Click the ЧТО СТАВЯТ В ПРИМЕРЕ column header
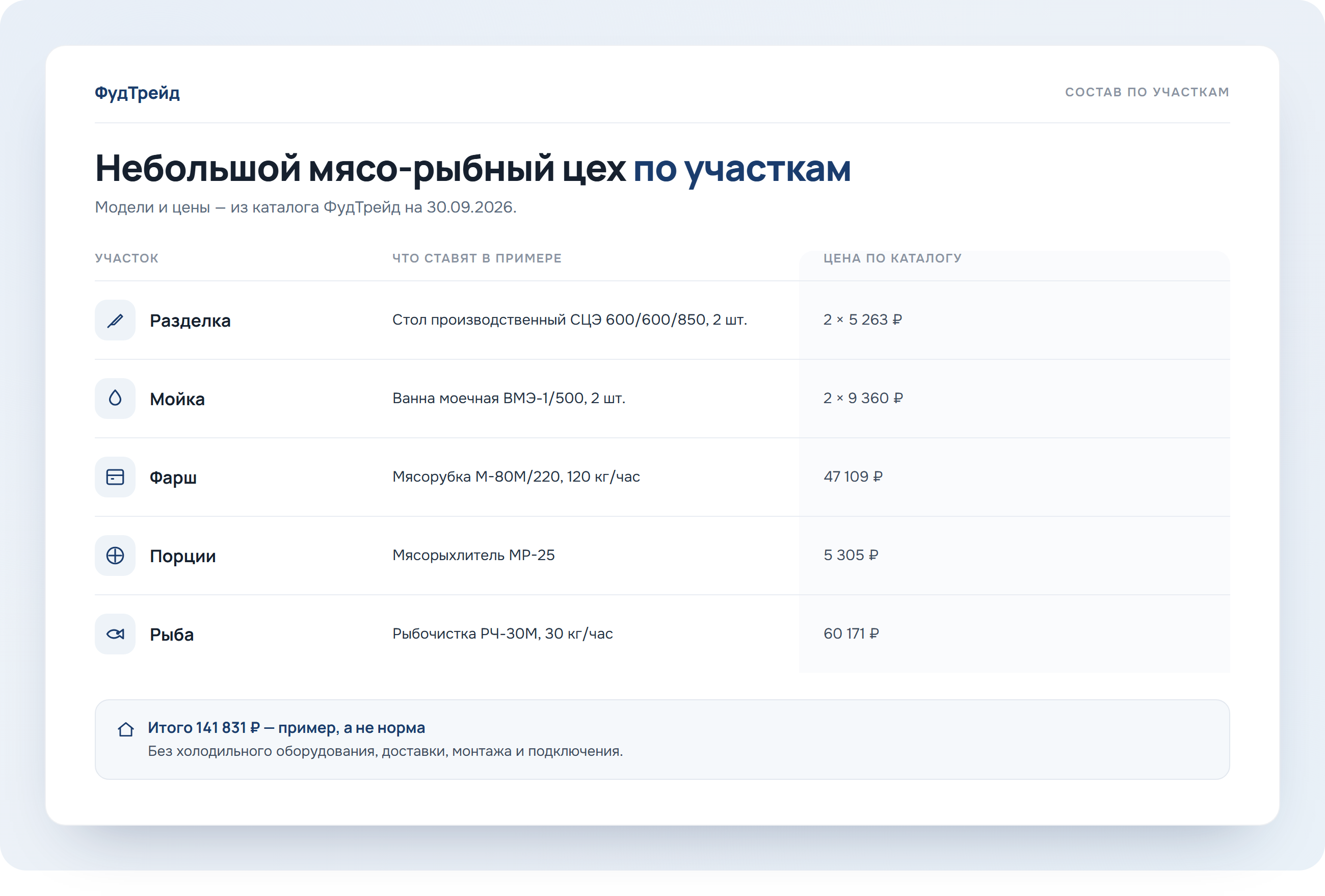Screen dimensions: 1325x896 tap(476, 258)
